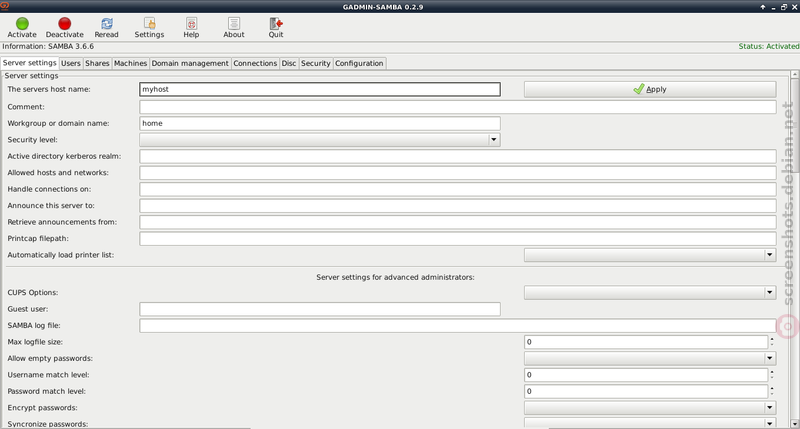Edit the Workgroup or domain name field

[320, 123]
